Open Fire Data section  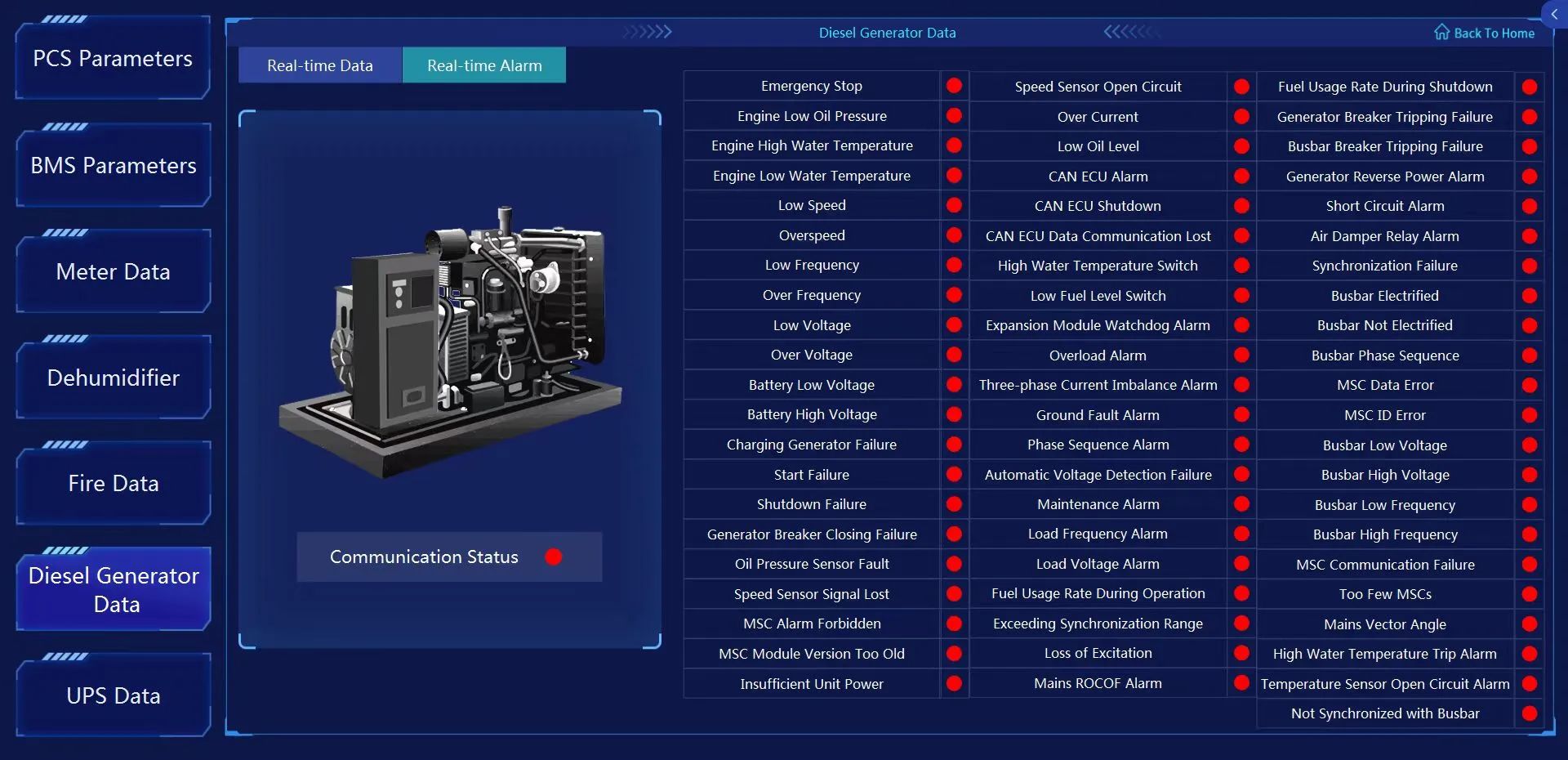[113, 483]
